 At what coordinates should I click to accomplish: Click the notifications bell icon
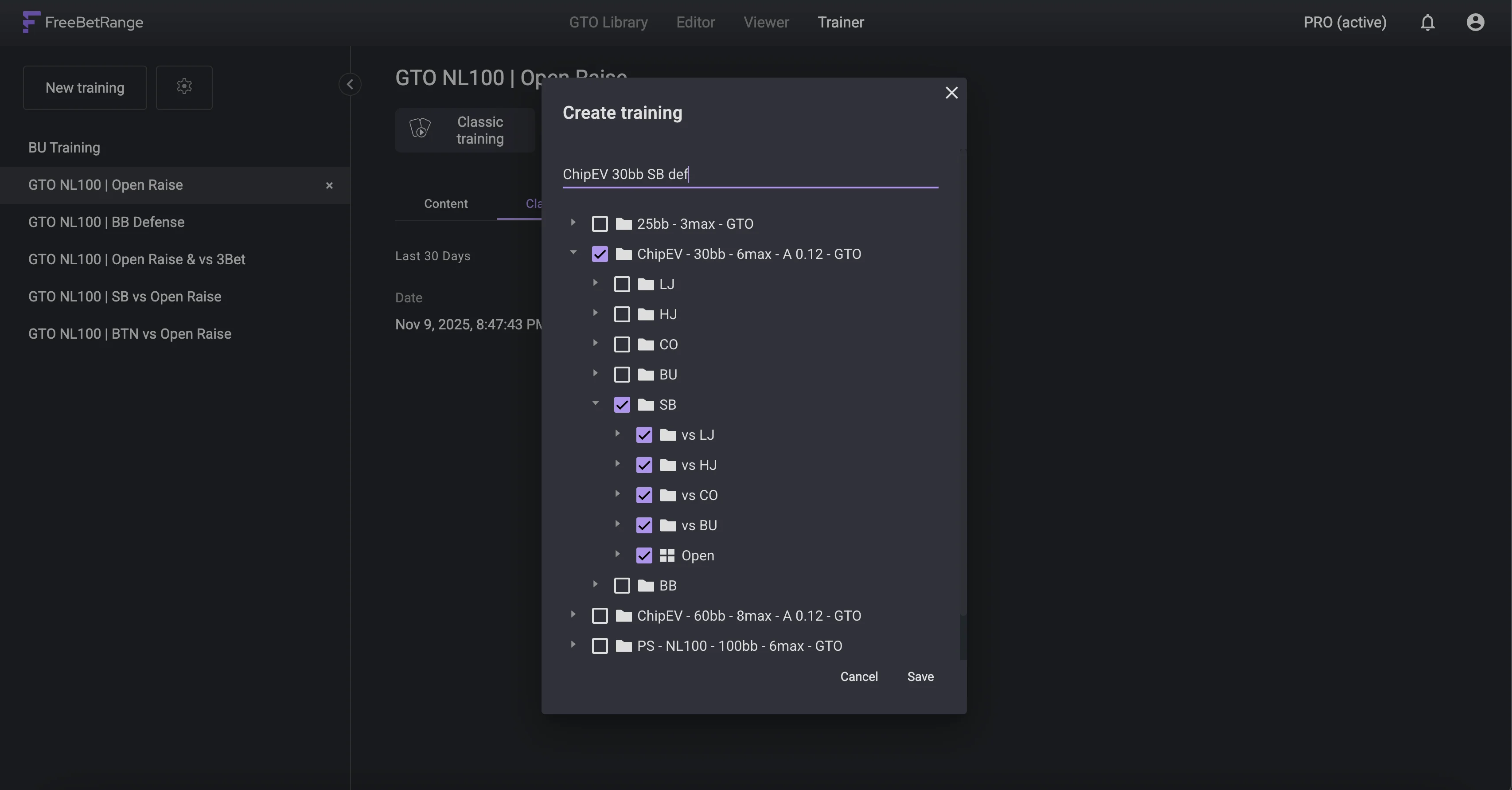(1427, 22)
